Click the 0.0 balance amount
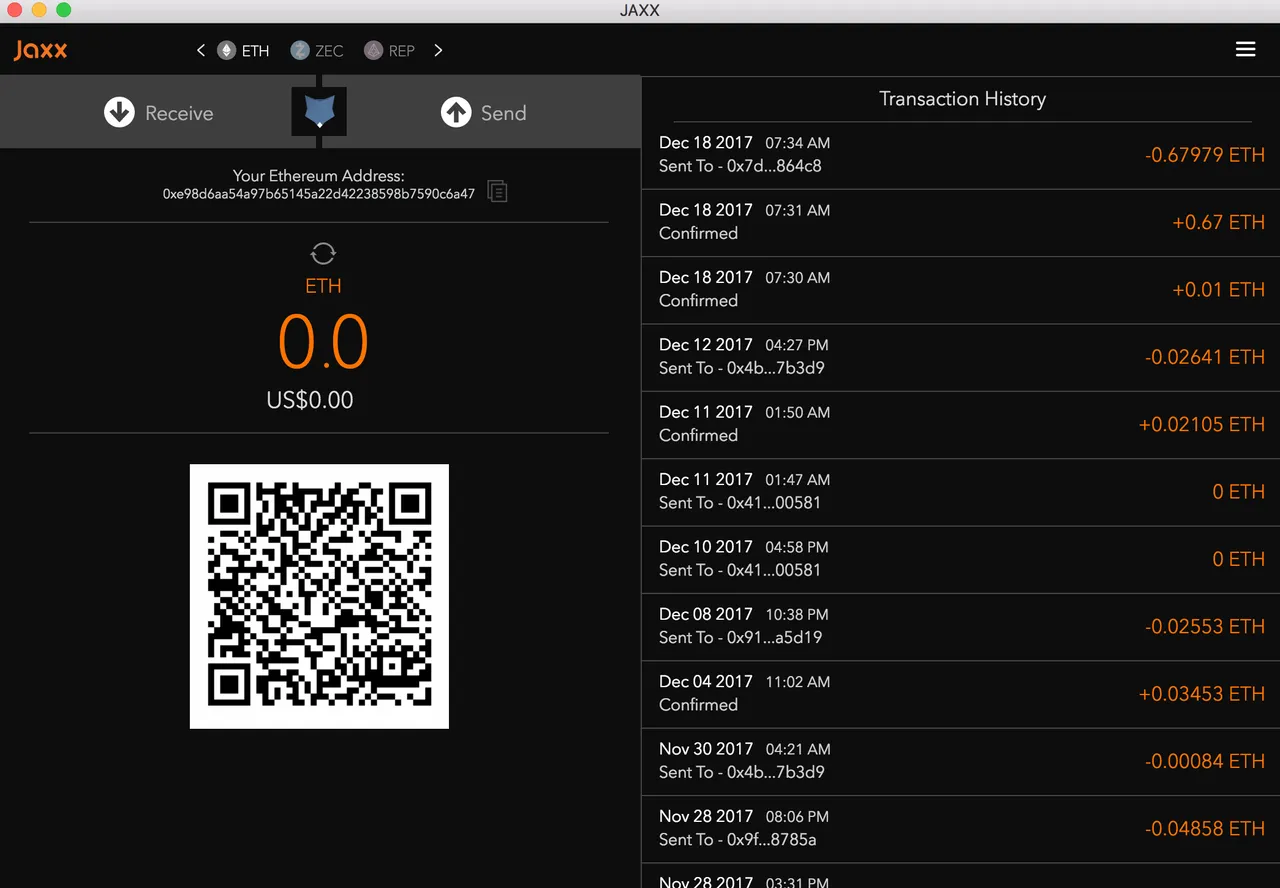Screen dimensions: 1280x888 [x=323, y=342]
